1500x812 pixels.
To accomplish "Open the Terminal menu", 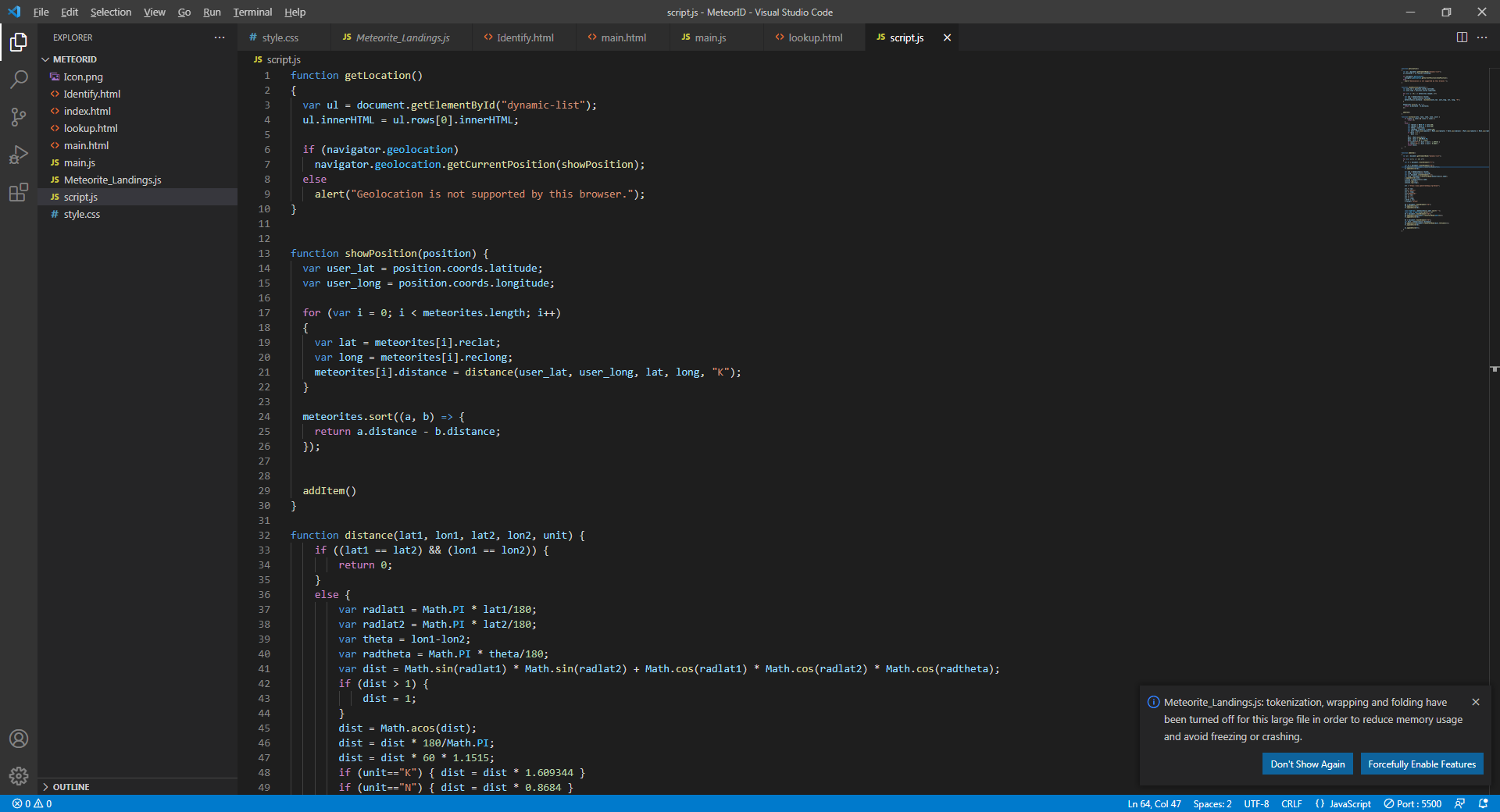I will (252, 12).
